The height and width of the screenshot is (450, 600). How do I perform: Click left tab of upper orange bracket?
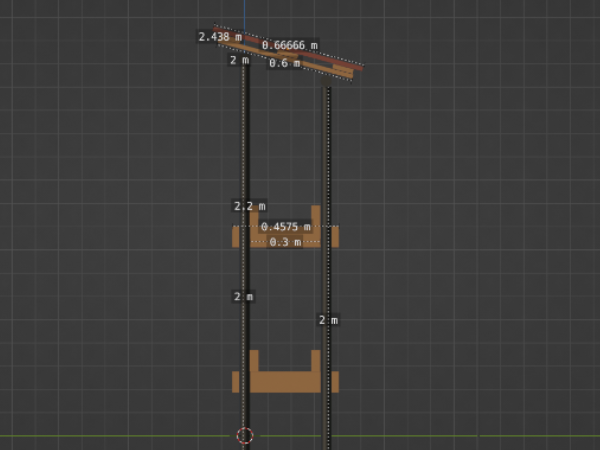[x=236, y=236]
